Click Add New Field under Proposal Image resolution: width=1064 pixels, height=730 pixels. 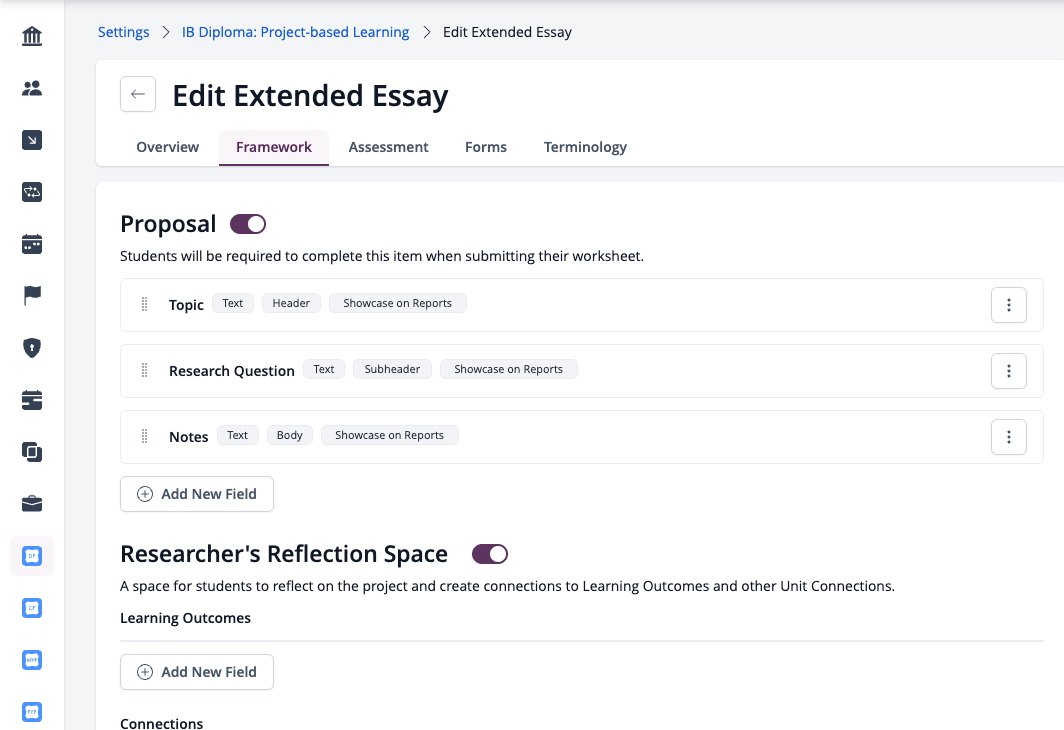tap(197, 494)
